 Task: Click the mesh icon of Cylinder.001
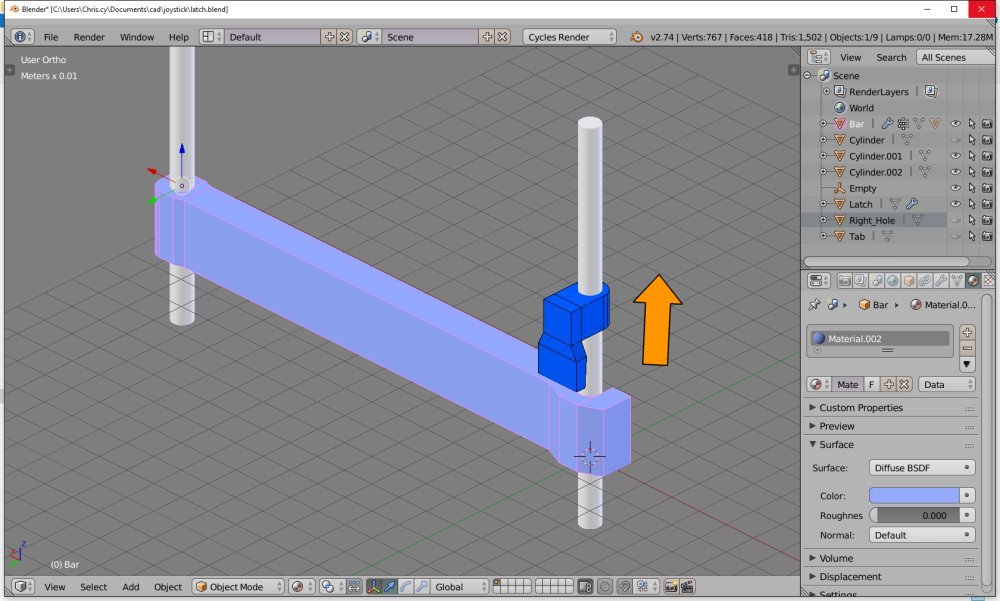839,156
